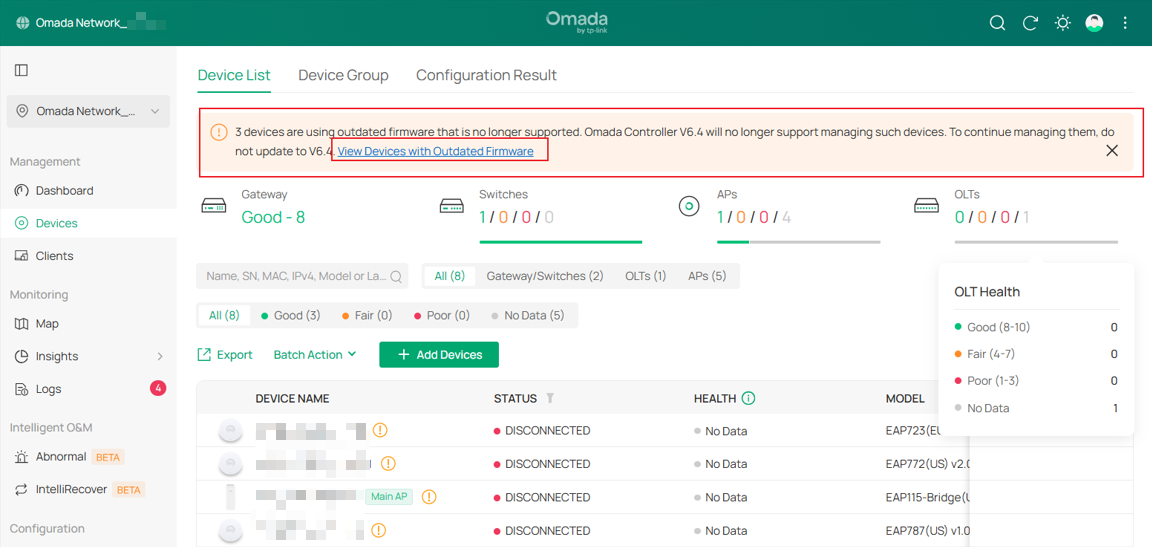This screenshot has width=1152, height=547.
Task: Click the warning icon beside the Main AP tag
Action: click(429, 497)
